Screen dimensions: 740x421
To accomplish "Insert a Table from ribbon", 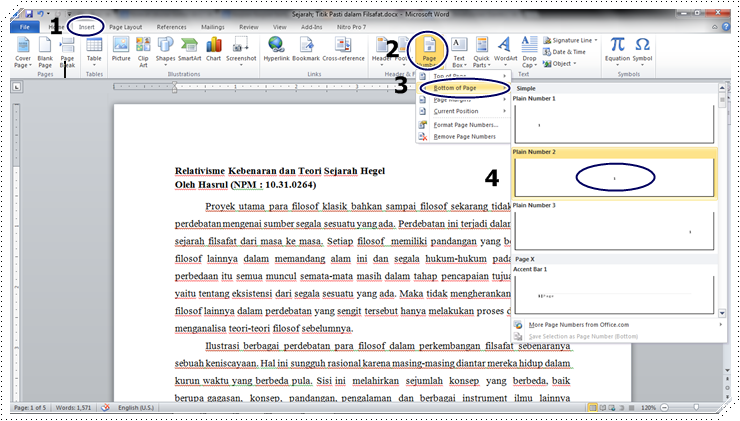I will pos(94,51).
